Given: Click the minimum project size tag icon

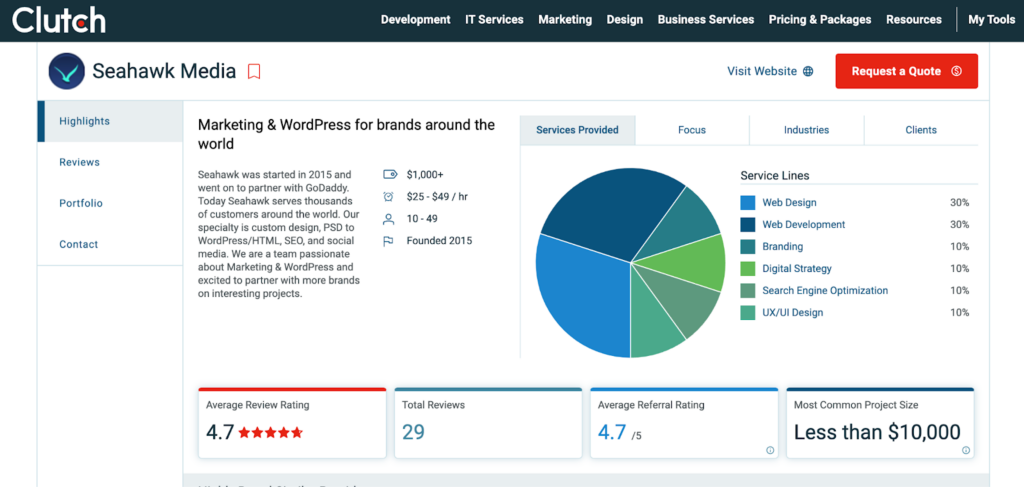Looking at the screenshot, I should click(x=390, y=174).
